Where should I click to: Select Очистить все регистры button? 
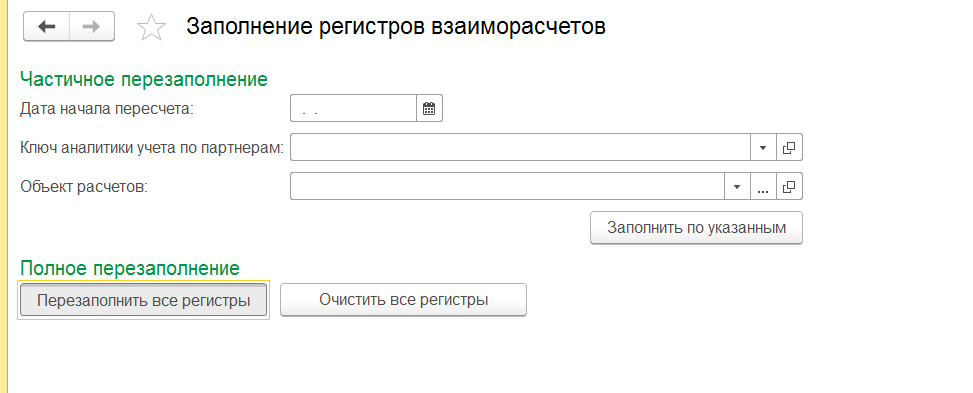[403, 299]
